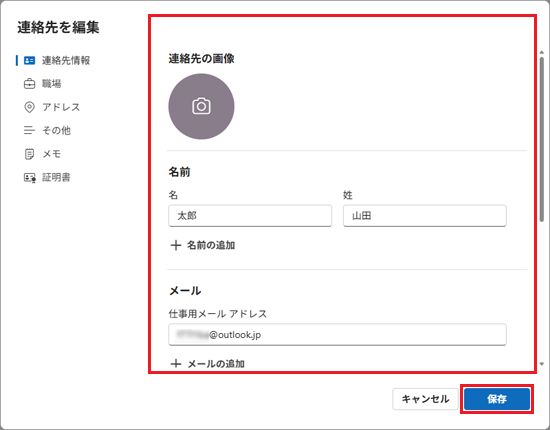Click the キャンセル button

click(x=425, y=399)
